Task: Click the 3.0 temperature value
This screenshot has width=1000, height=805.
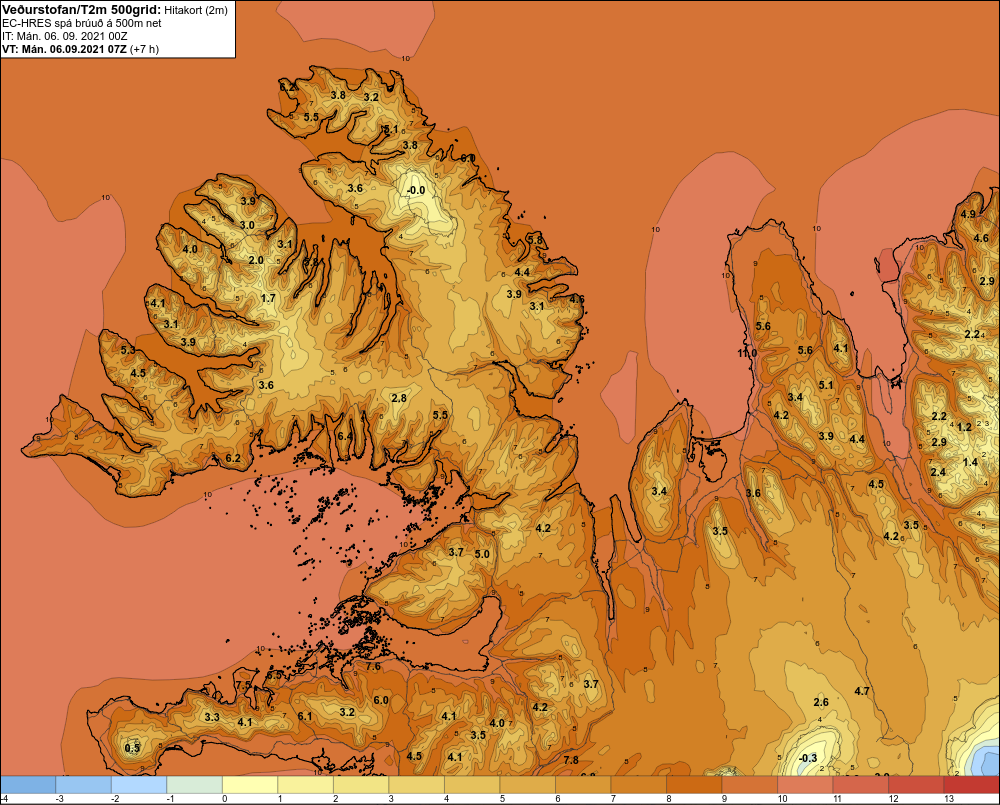Action: click(x=247, y=225)
